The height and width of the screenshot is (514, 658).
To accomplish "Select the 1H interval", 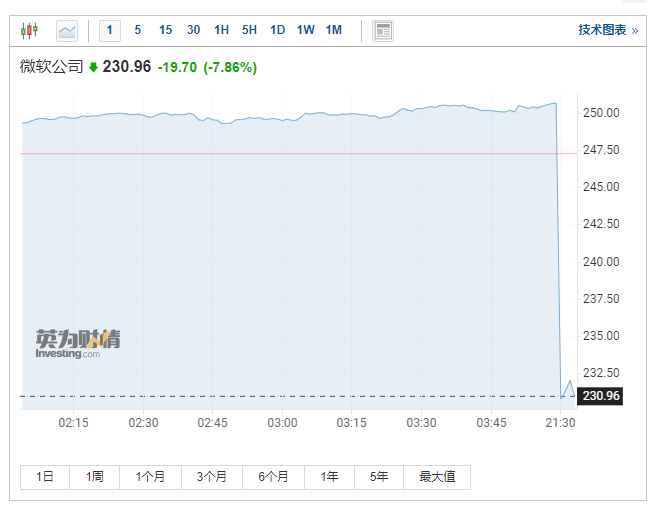I will click(221, 30).
